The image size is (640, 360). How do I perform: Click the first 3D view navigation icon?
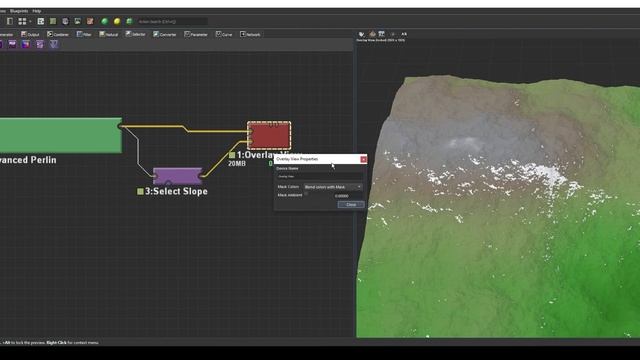(361, 34)
